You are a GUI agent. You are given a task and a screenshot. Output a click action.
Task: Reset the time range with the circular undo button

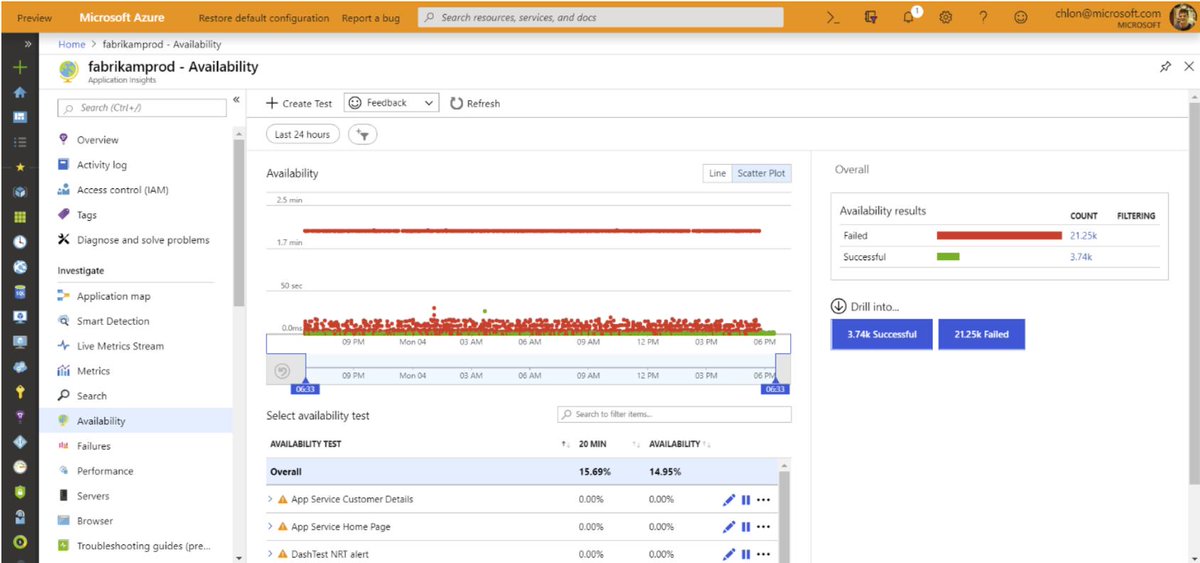tap(282, 370)
